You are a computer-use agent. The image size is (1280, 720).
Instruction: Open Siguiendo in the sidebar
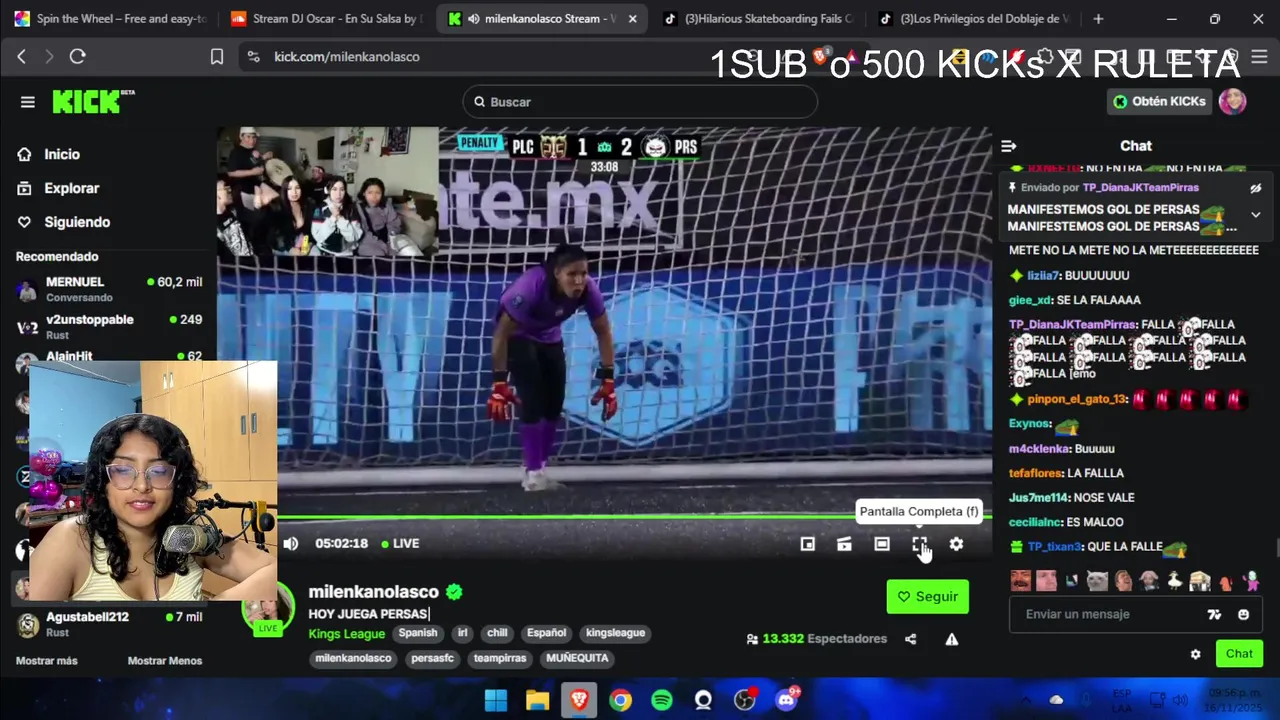pos(77,222)
